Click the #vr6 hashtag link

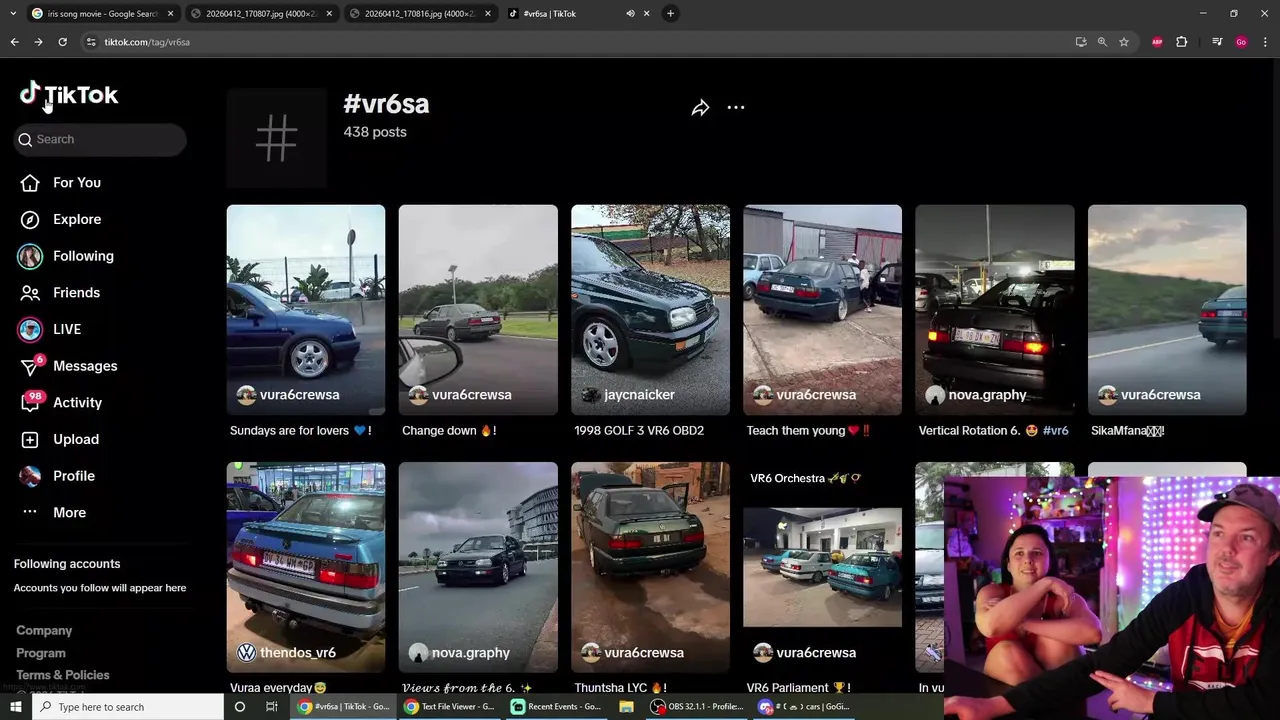coord(1056,431)
